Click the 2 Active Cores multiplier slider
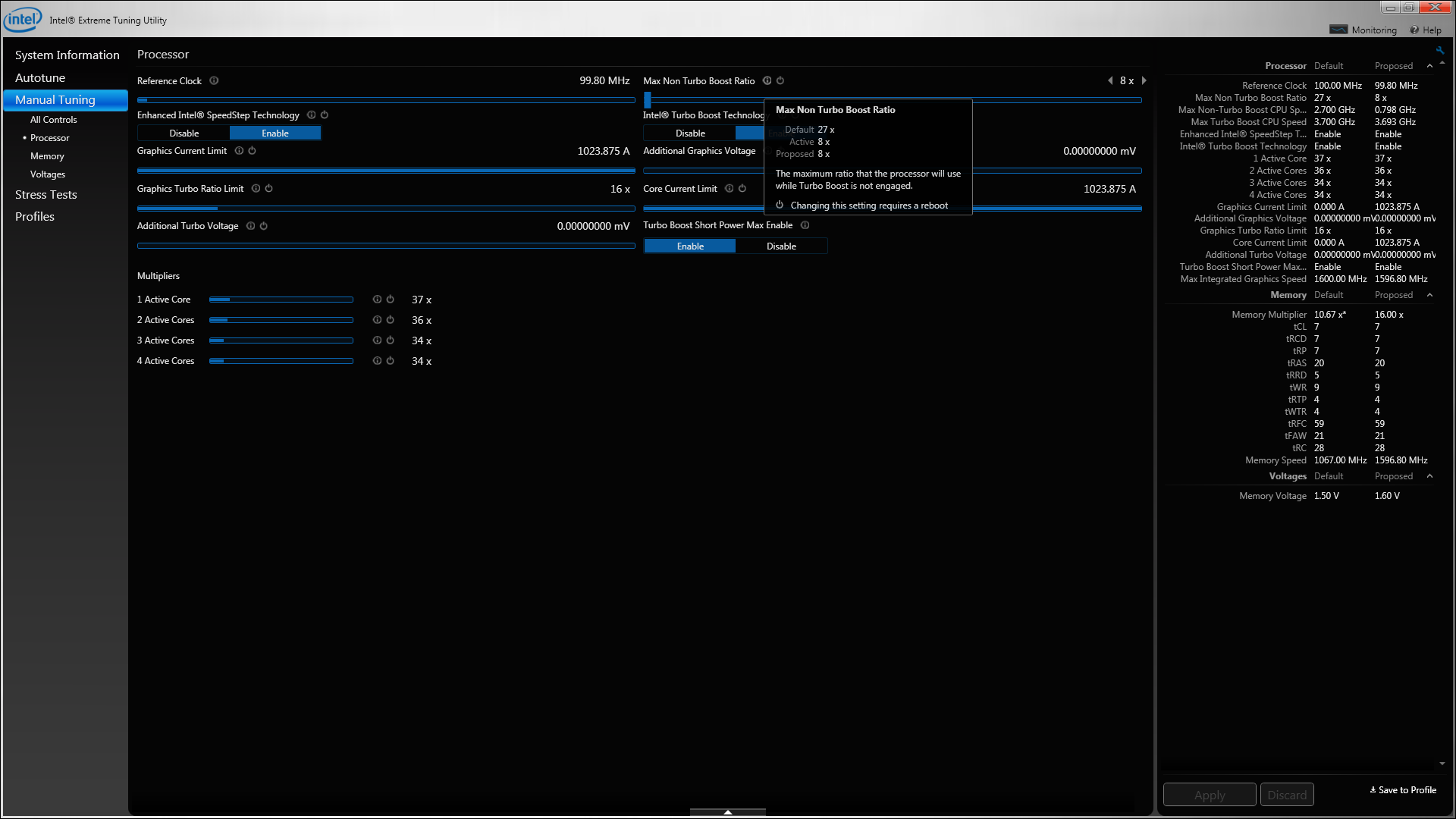This screenshot has height=819, width=1456. coord(281,320)
